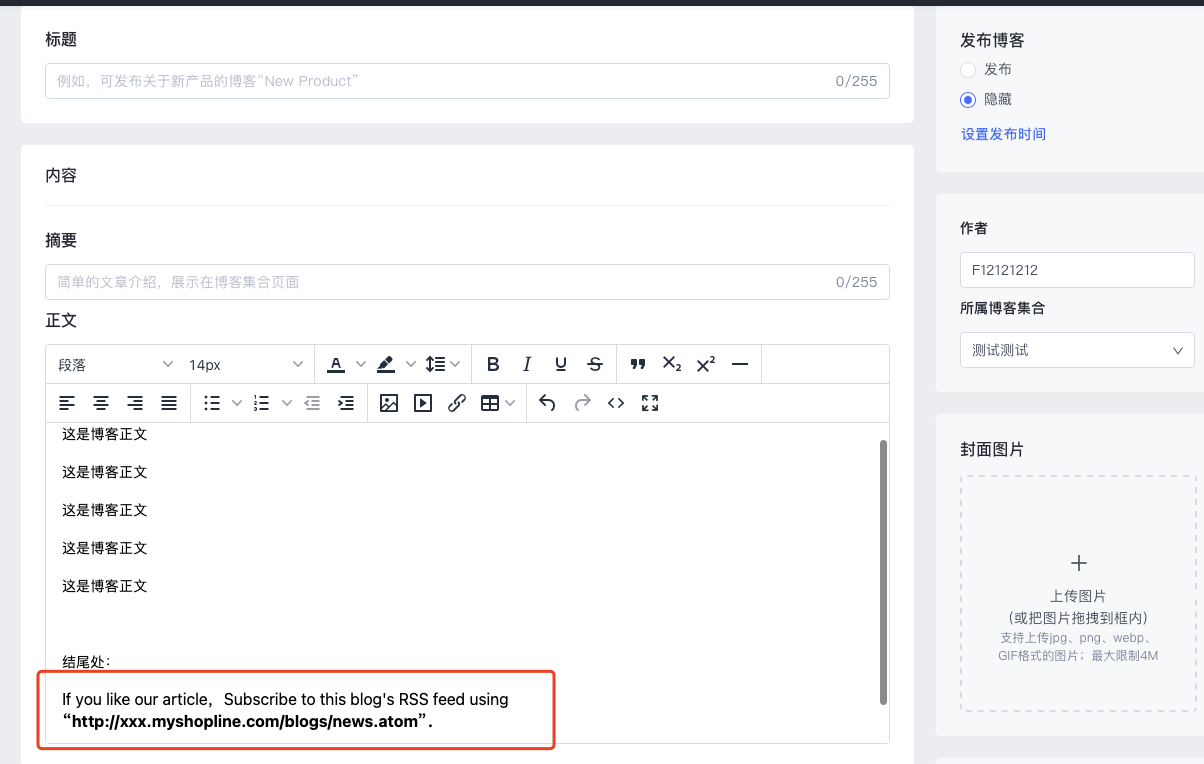
Task: Click the font color A icon
Action: 336,365
